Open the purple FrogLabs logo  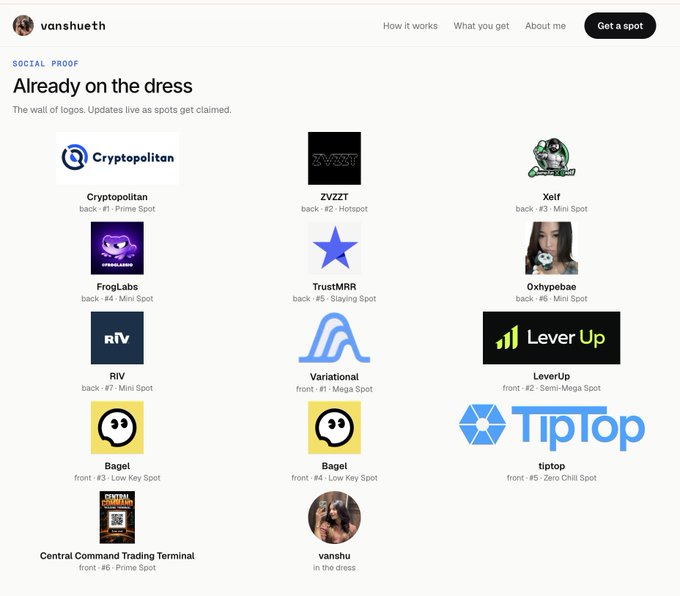117,248
